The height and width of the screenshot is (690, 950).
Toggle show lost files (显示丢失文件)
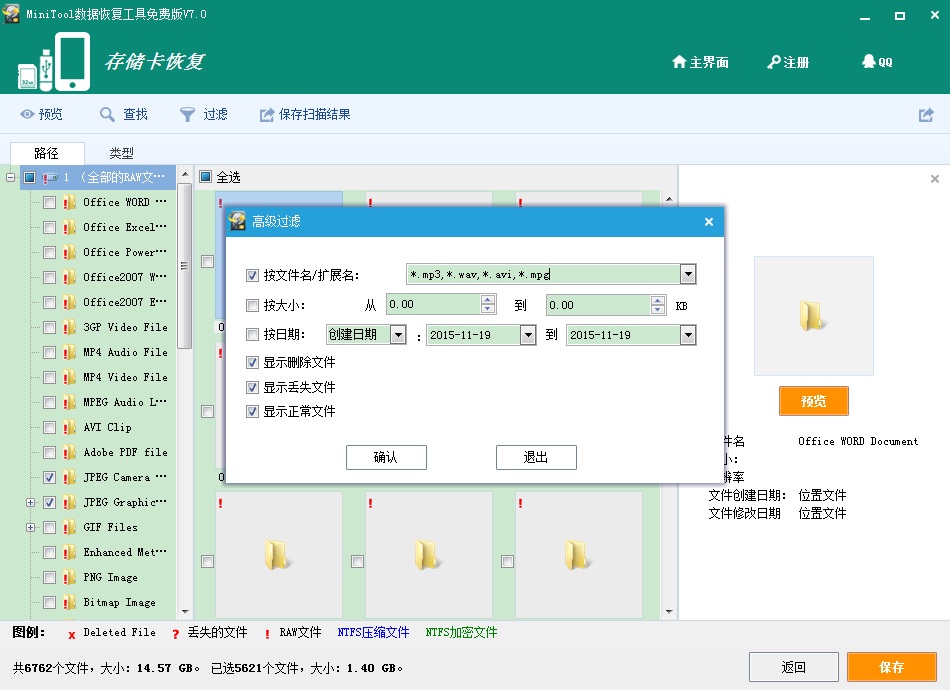coord(253,387)
